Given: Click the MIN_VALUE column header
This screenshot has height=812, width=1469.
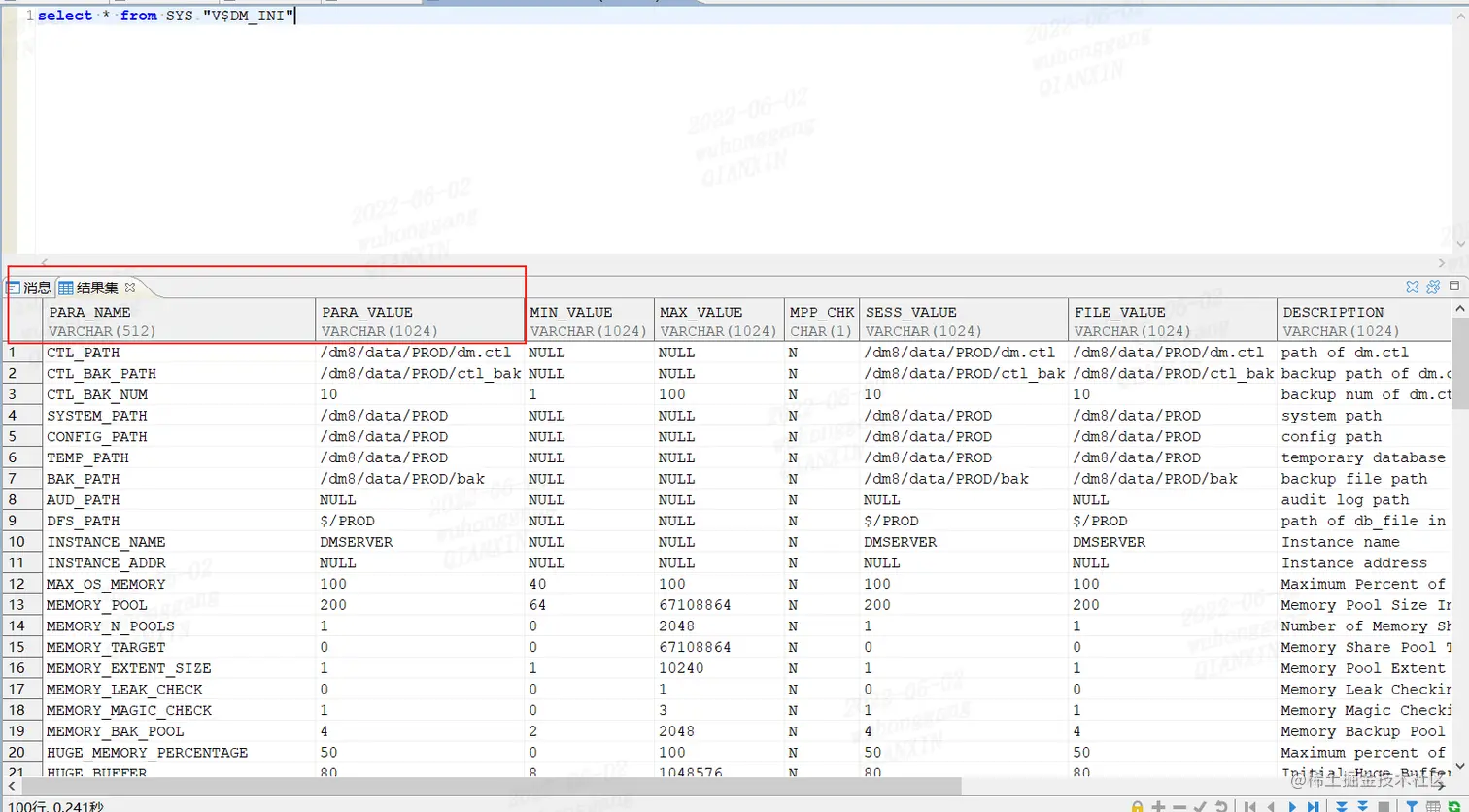Looking at the screenshot, I should pos(590,321).
